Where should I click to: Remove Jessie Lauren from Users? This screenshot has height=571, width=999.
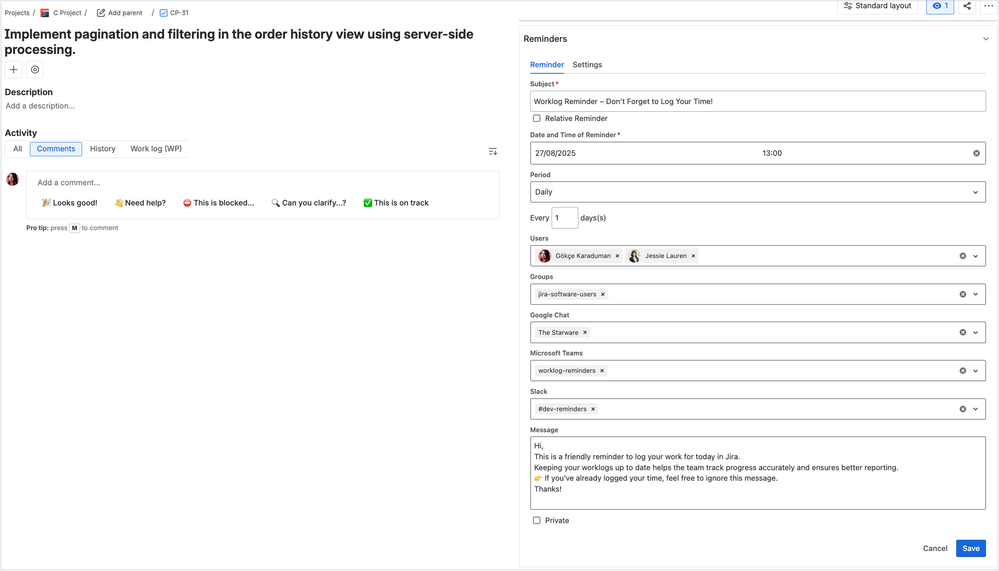693,256
